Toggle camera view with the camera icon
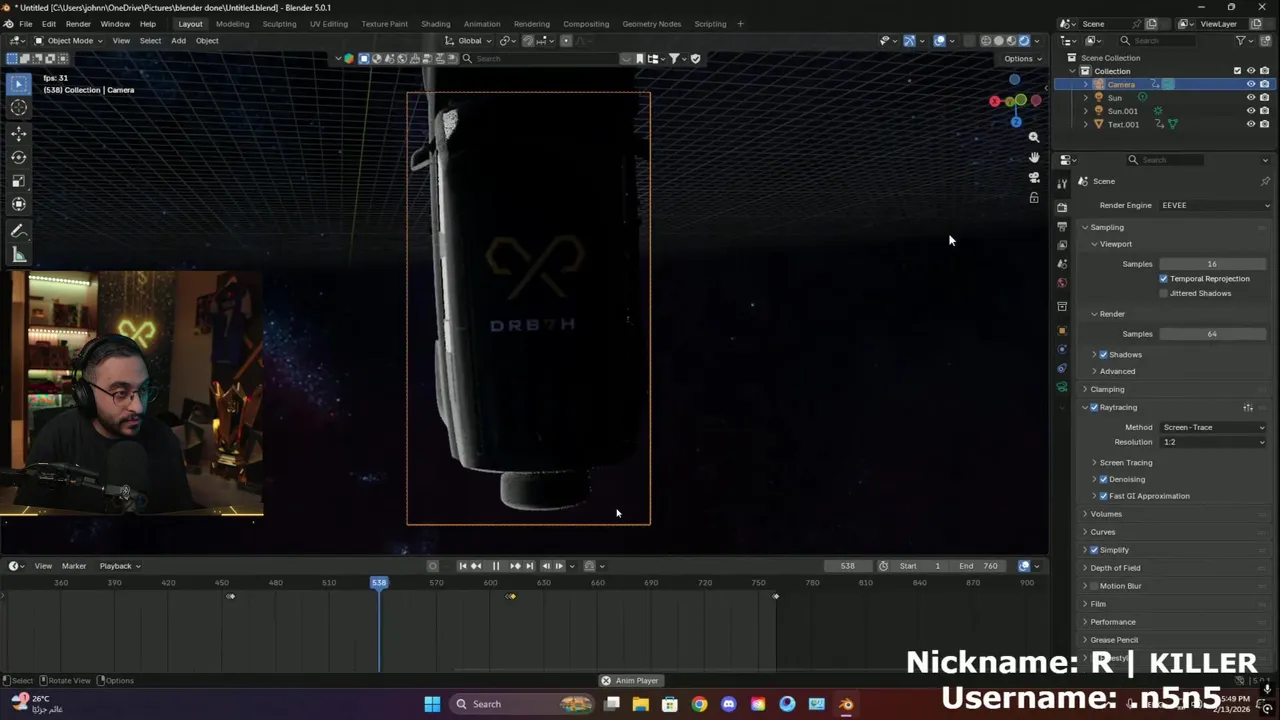1280x720 pixels. tap(1034, 177)
